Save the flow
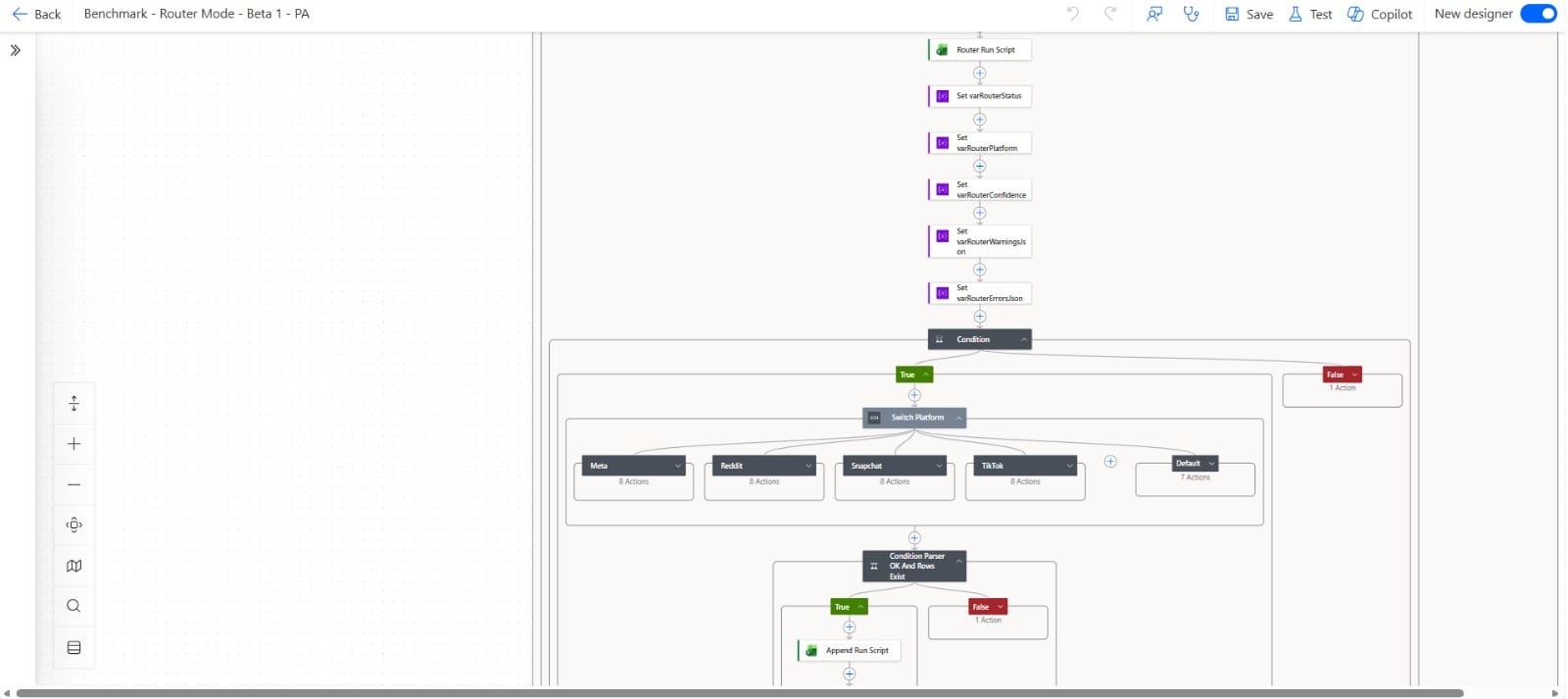The image size is (1568, 699). coord(1249,14)
